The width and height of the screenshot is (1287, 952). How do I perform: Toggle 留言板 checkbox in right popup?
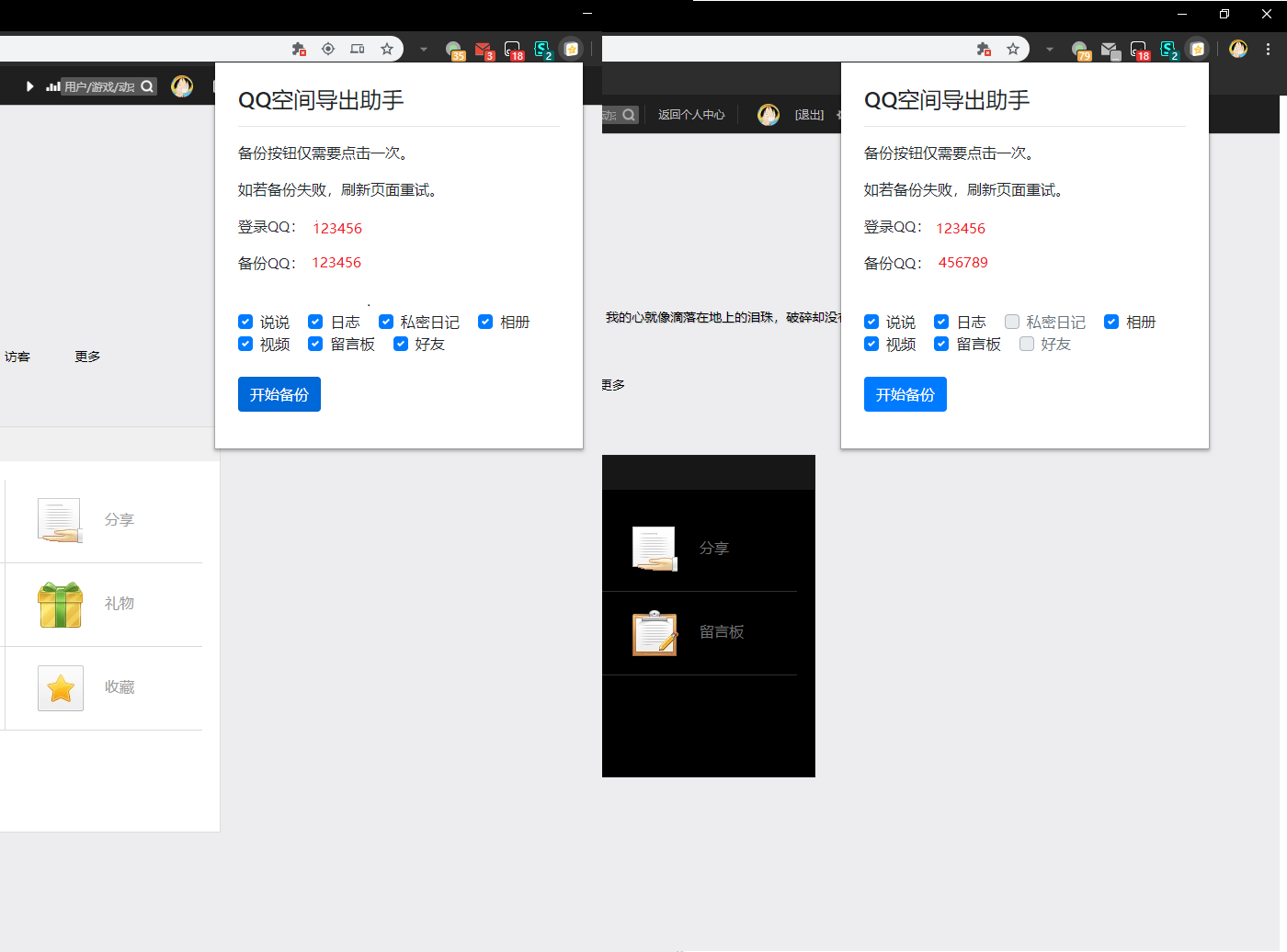point(941,344)
